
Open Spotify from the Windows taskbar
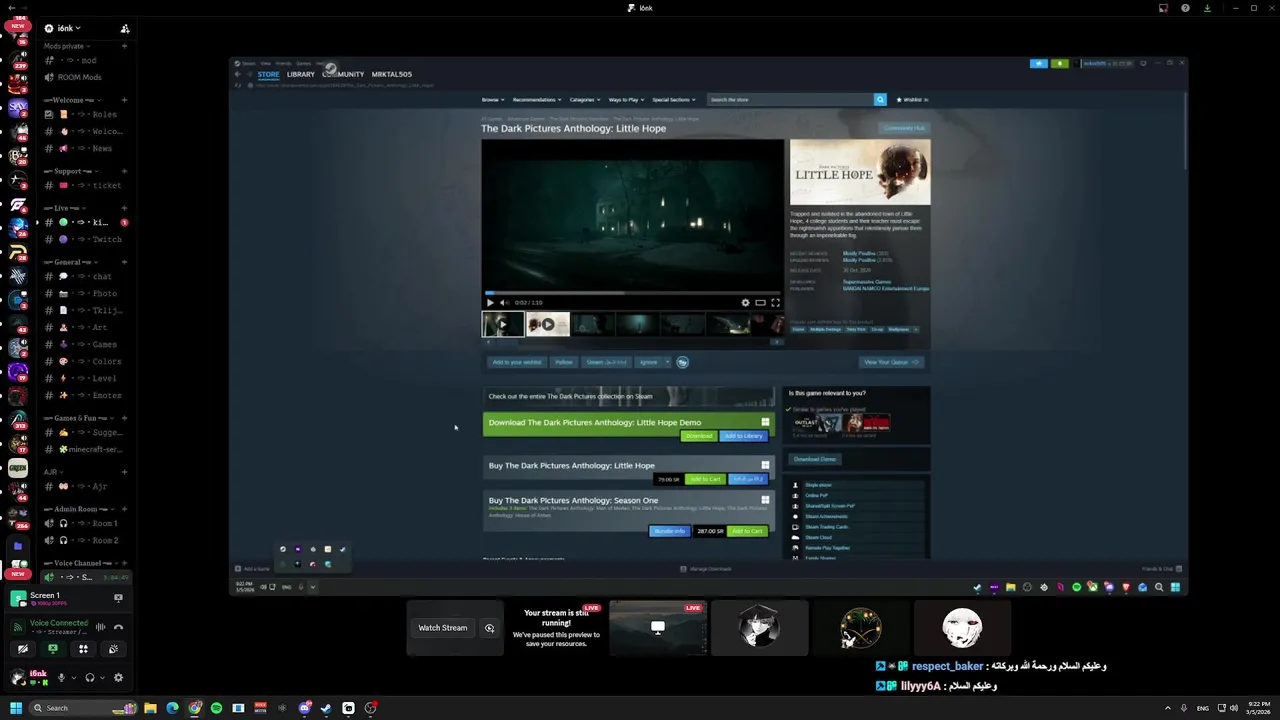(x=216, y=708)
